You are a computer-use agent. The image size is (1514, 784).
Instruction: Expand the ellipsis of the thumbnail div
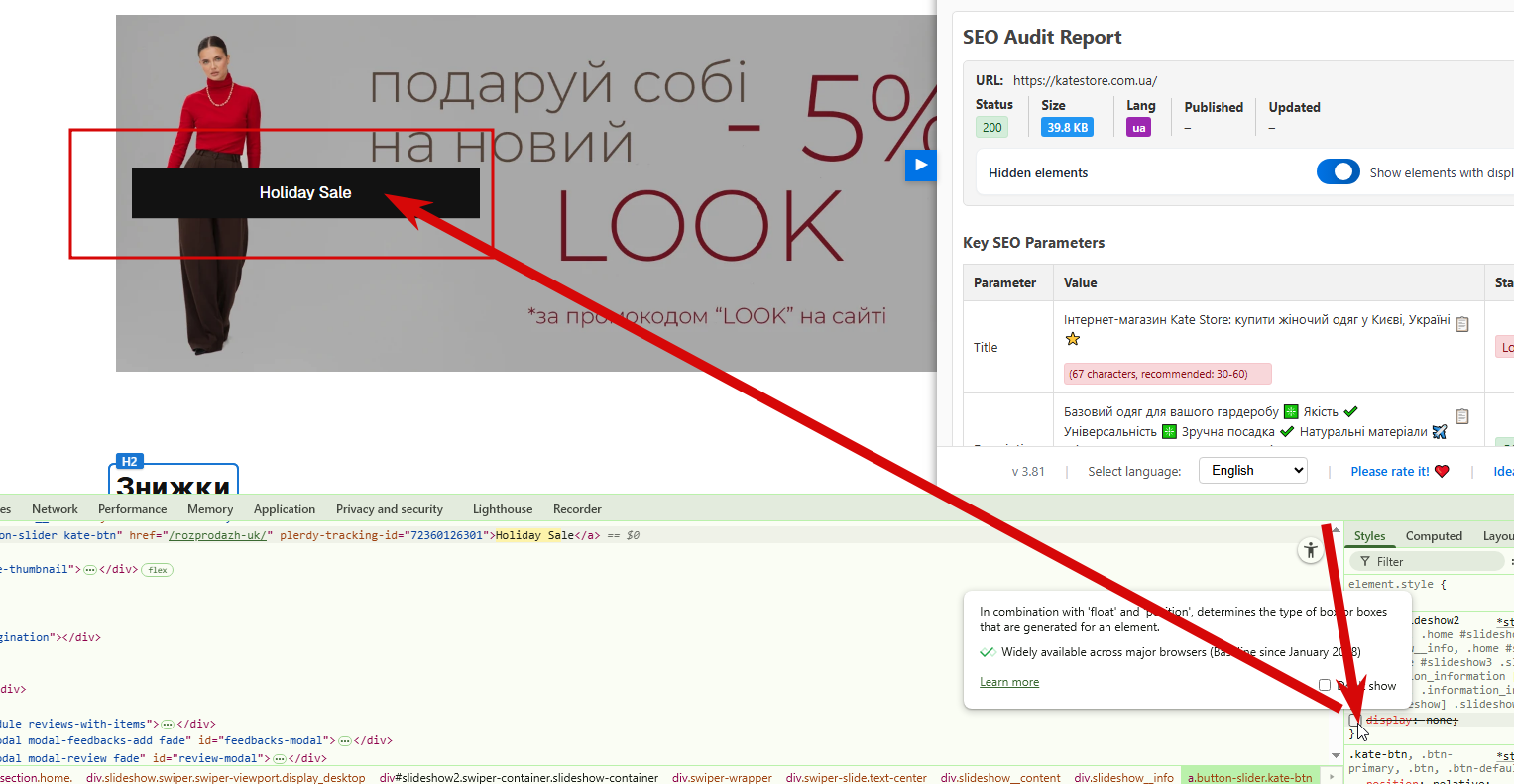pyautogui.click(x=90, y=570)
